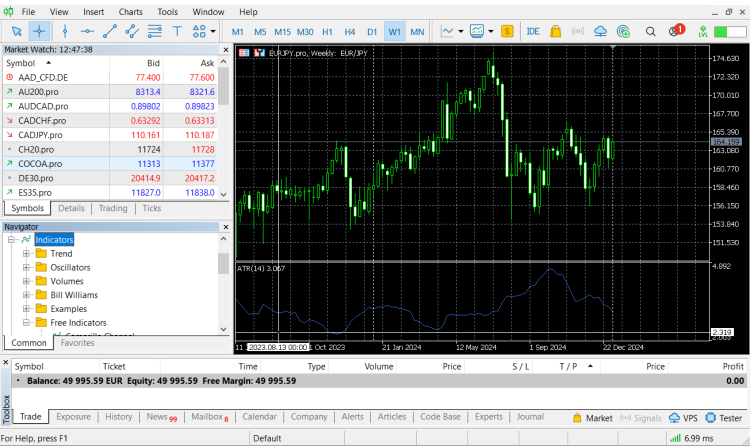This screenshot has width=750, height=446.
Task: Select COCOA.pro in Market Watch
Action: click(40, 163)
